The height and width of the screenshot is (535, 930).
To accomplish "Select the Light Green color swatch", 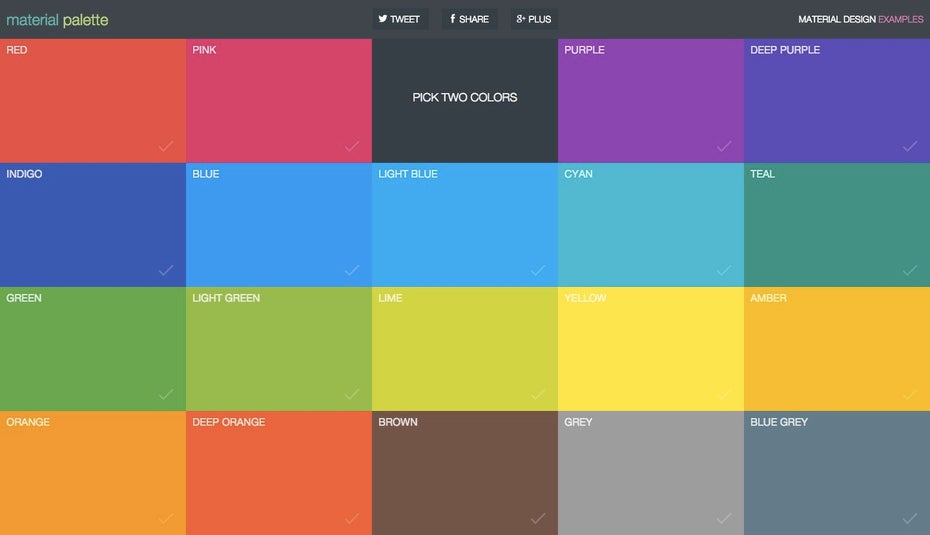I will 279,349.
